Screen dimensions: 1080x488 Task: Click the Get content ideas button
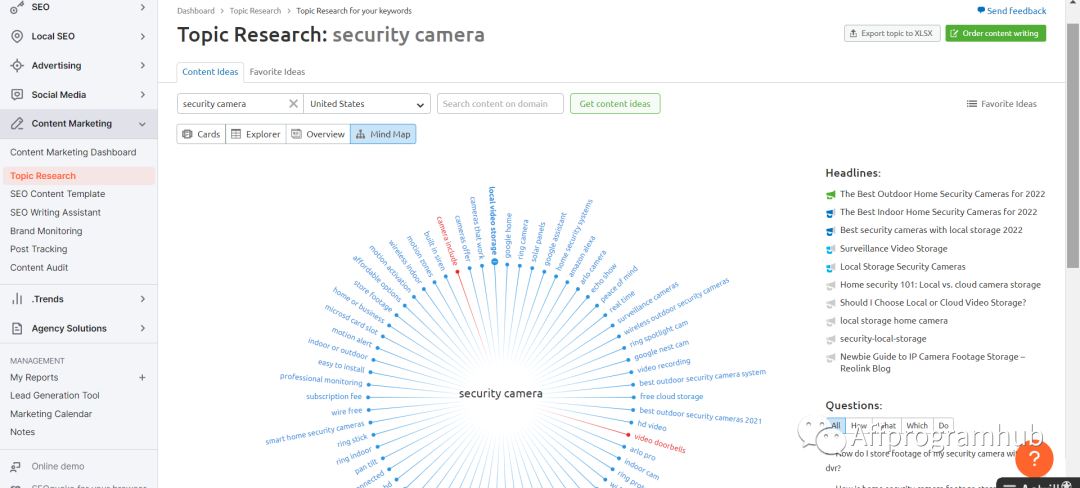coord(615,104)
